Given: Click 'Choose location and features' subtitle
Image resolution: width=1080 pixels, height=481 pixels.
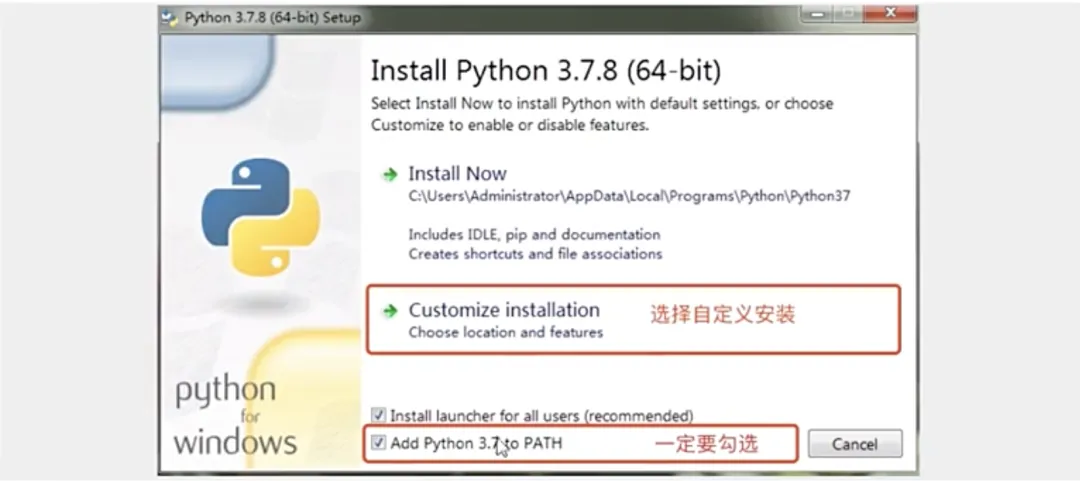Looking at the screenshot, I should [506, 333].
